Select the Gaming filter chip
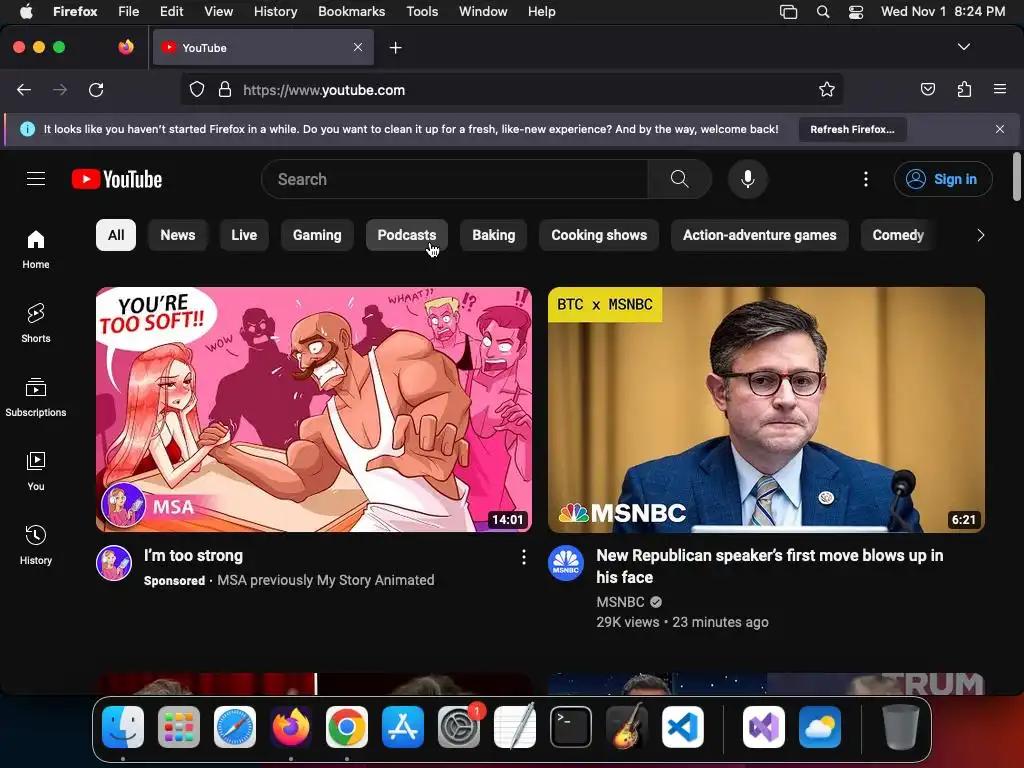 [x=317, y=235]
